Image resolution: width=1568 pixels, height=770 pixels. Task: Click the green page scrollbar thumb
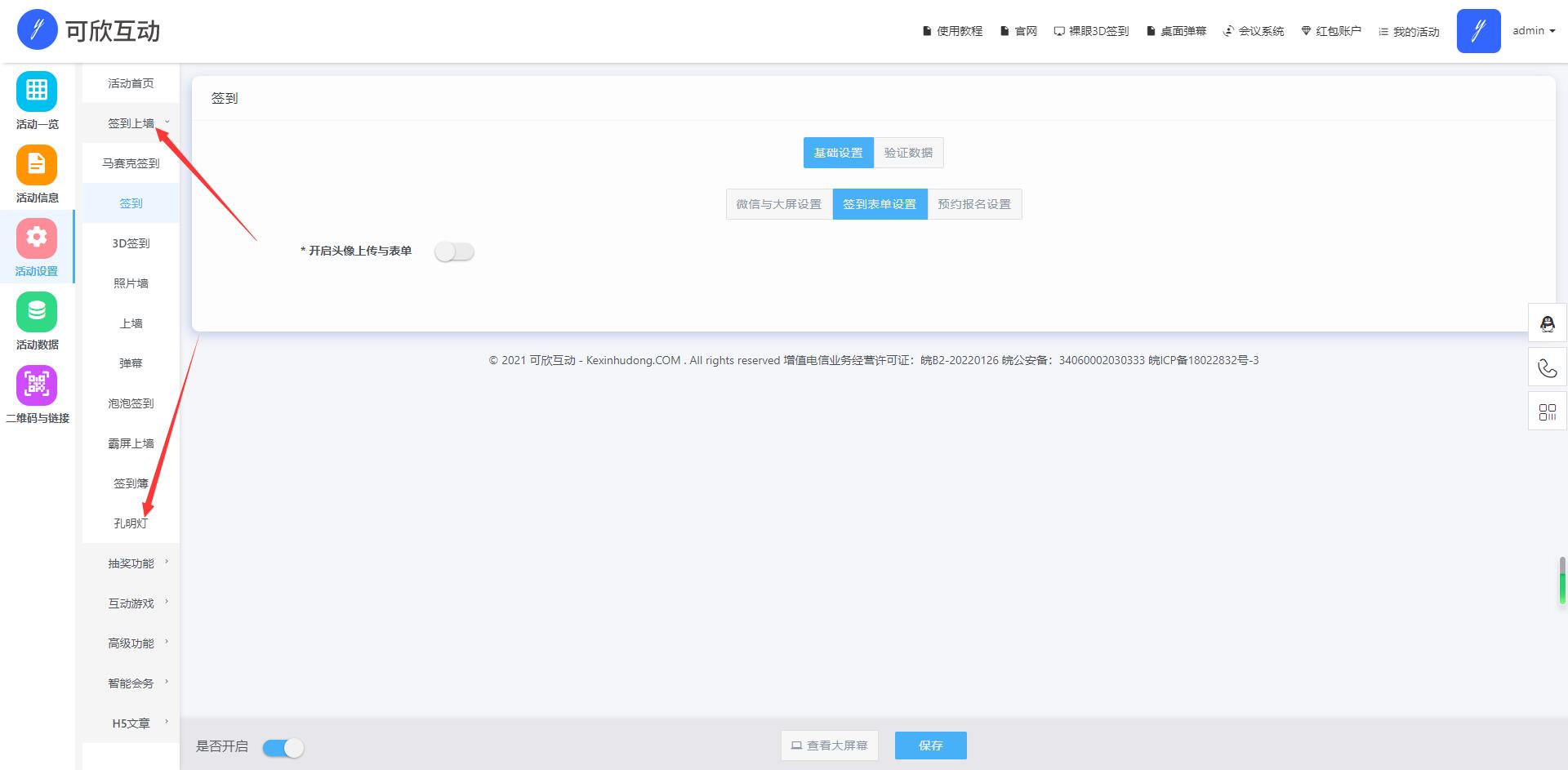tap(1562, 581)
